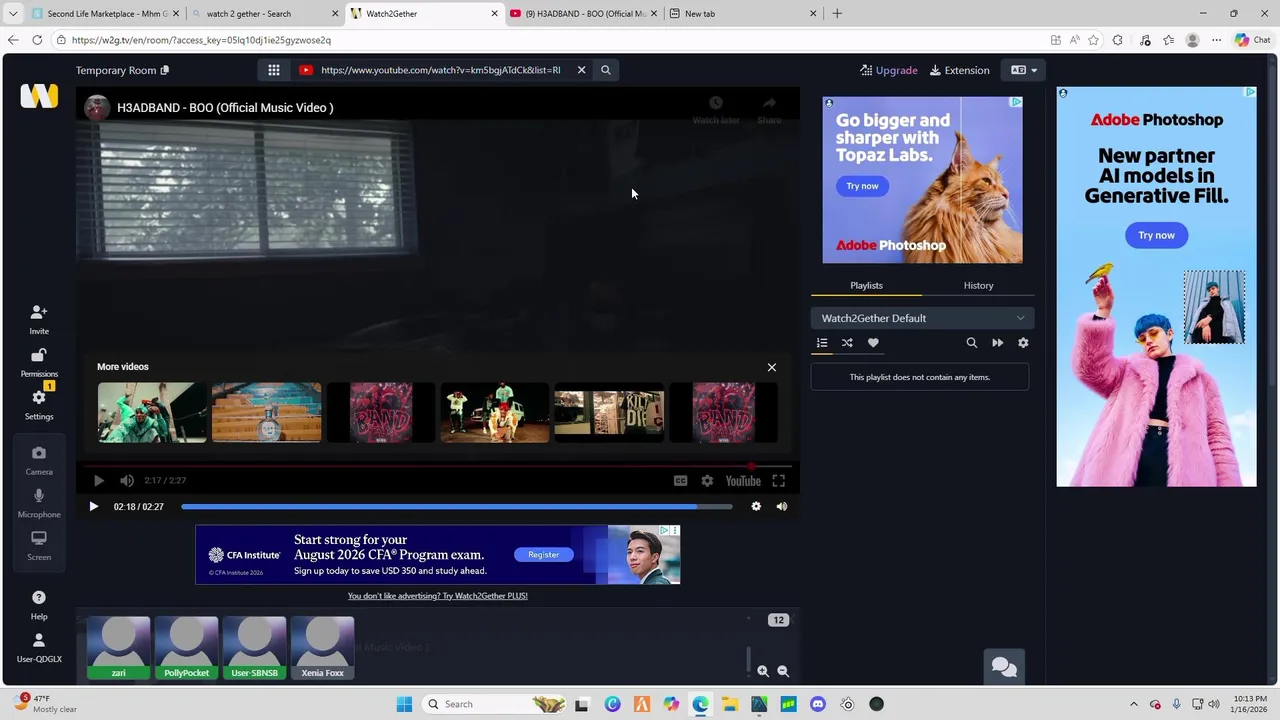Click the Watch2Gether yellow logo
The height and width of the screenshot is (720, 1280).
click(x=39, y=96)
